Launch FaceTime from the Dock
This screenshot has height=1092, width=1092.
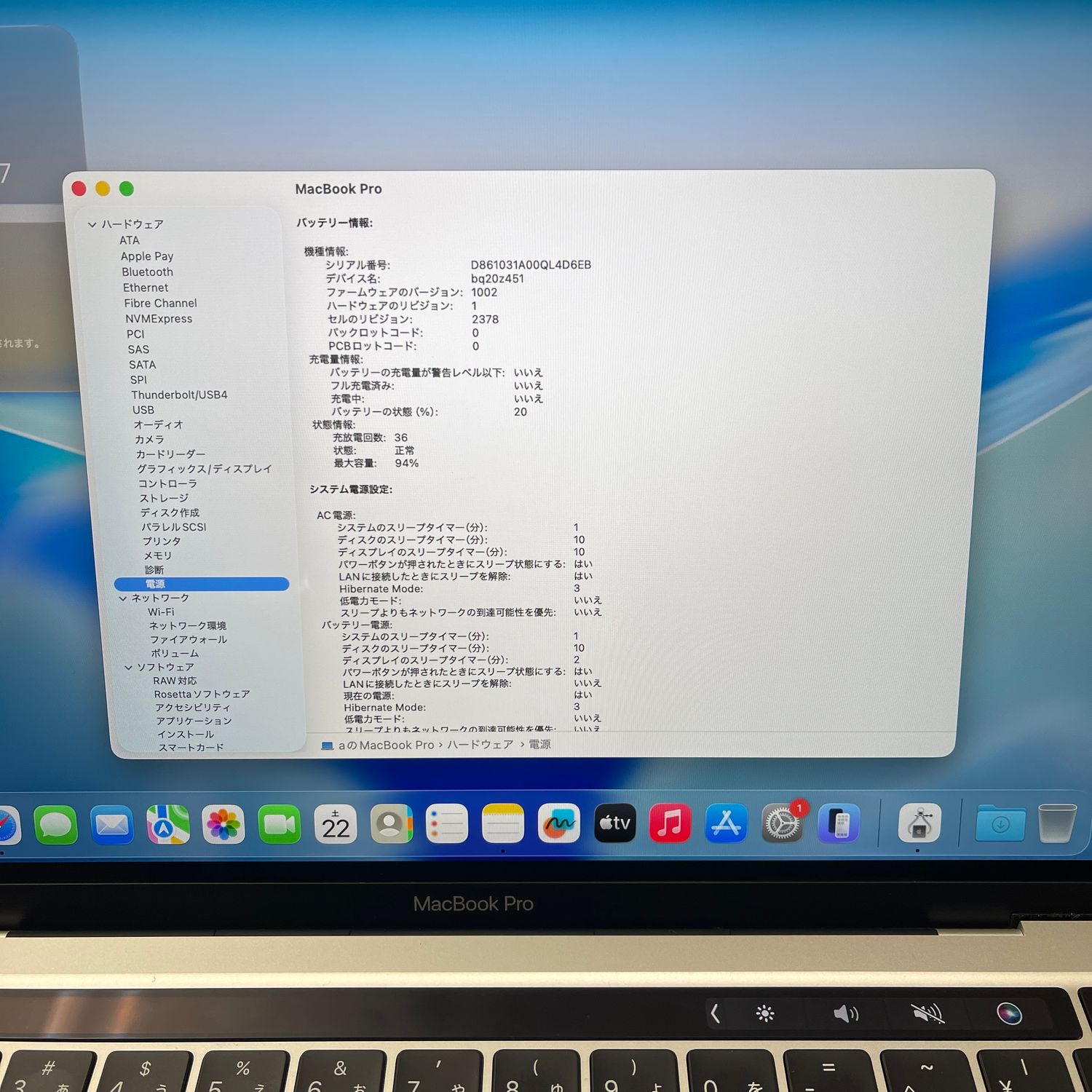click(x=279, y=825)
